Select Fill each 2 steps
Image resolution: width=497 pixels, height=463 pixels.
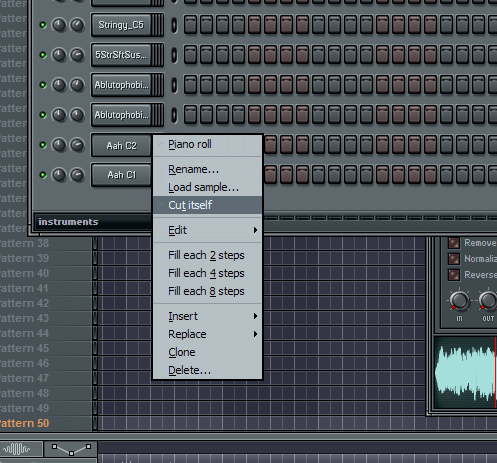coord(207,255)
